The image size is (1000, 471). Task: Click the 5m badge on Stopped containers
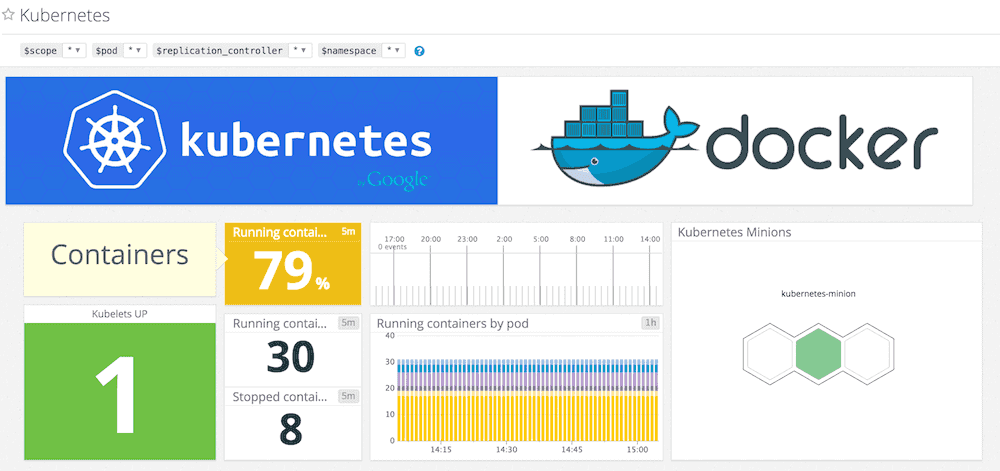(348, 396)
